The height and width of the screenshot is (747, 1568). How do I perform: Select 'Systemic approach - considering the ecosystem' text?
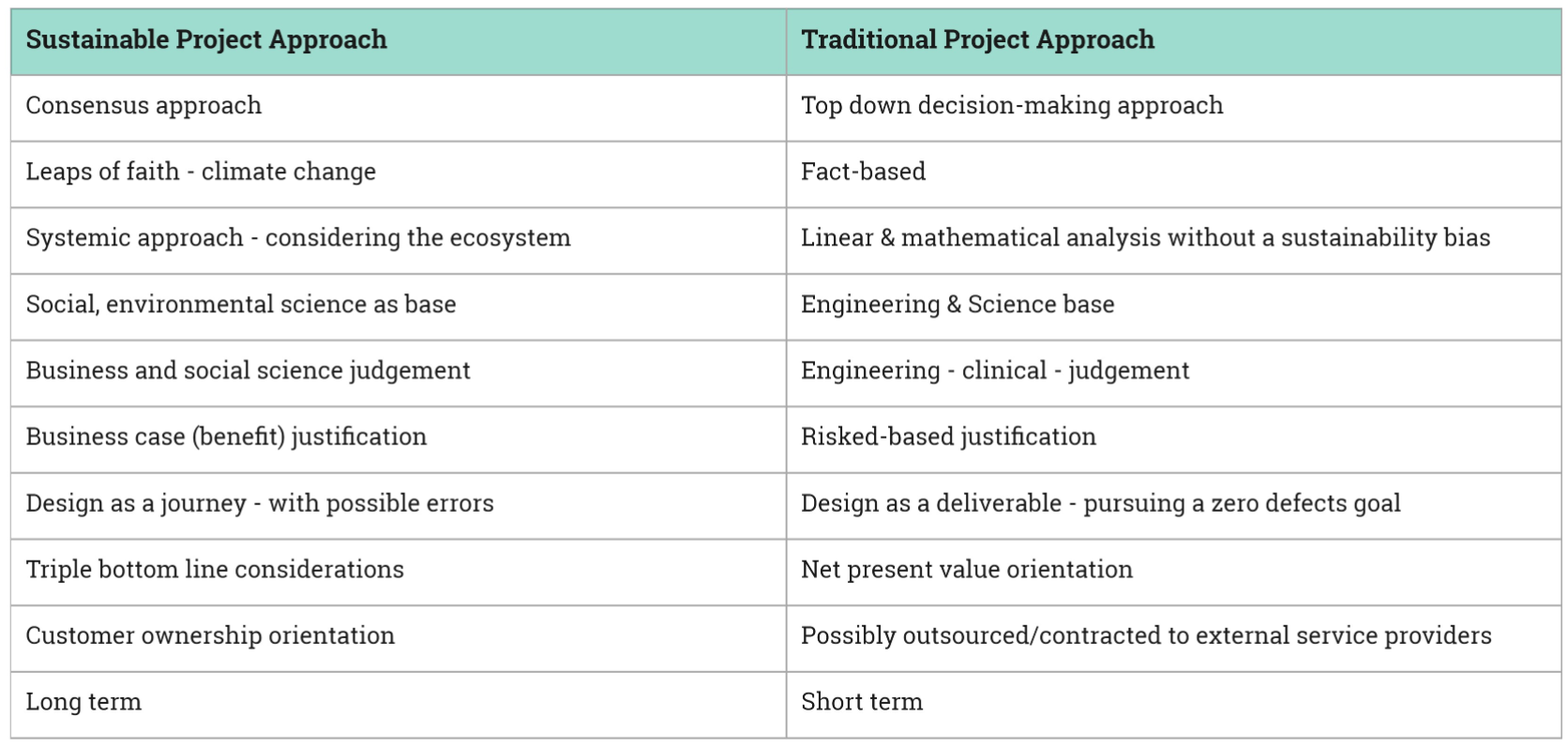tap(298, 239)
